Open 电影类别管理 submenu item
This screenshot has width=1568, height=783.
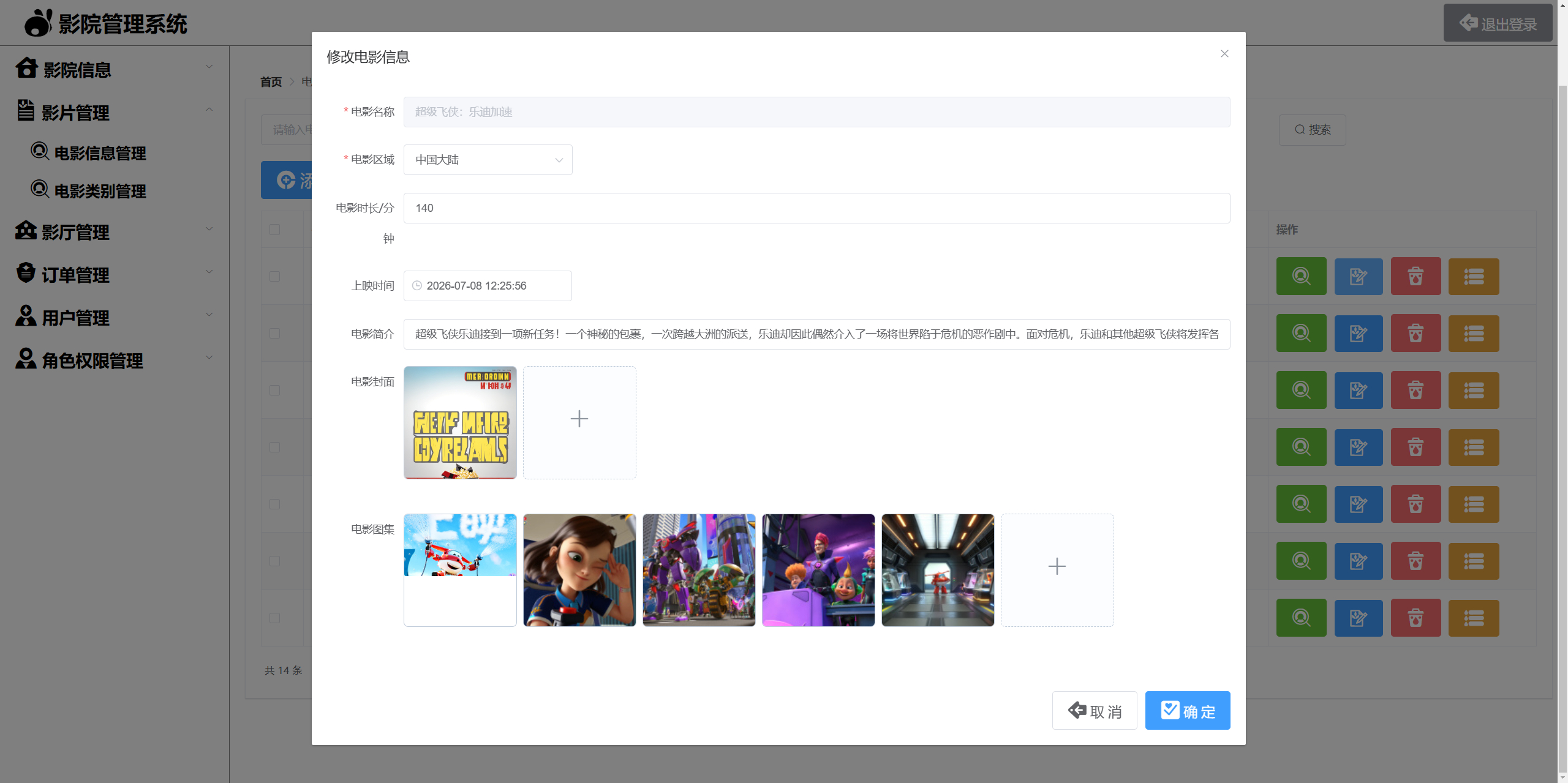point(89,190)
